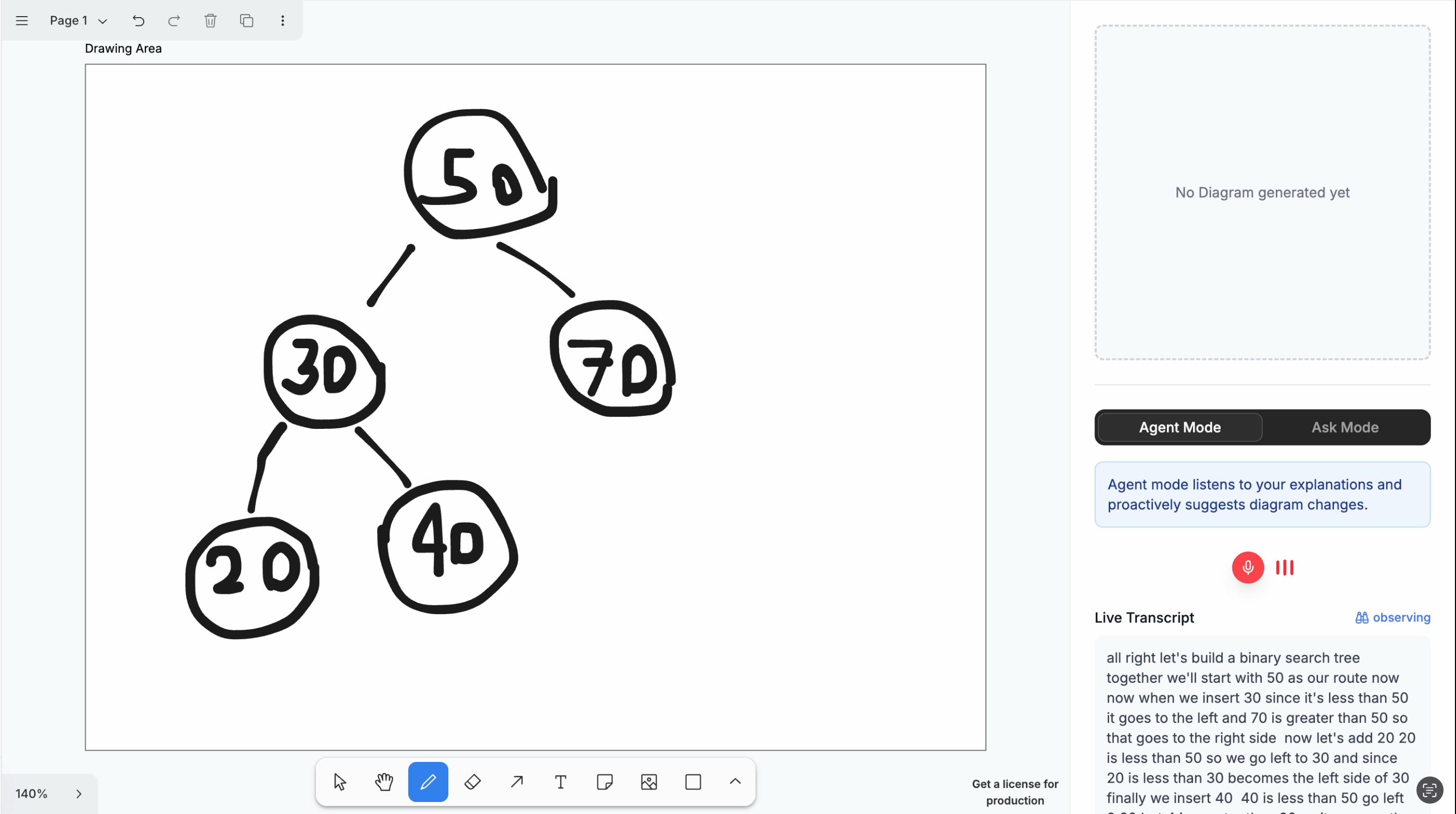The image size is (1456, 814).
Task: Open the three-dot more options menu
Action: pos(283,21)
